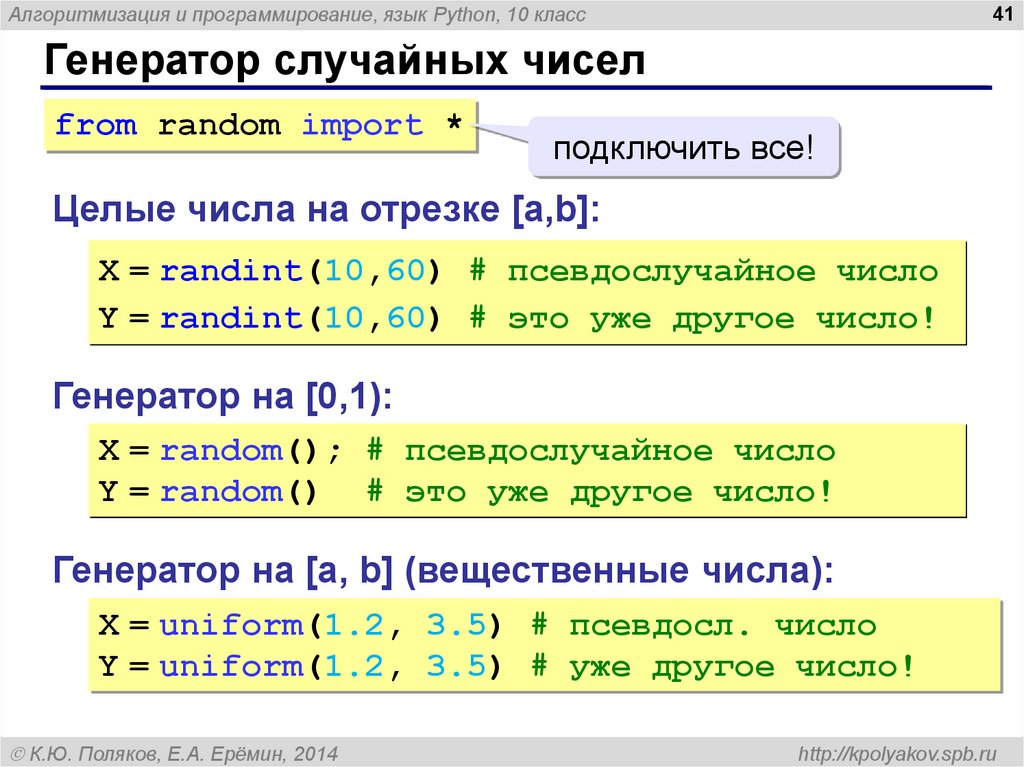The height and width of the screenshot is (767, 1024).
Task: Click the comment '# уже другое число!'
Action: tap(723, 666)
